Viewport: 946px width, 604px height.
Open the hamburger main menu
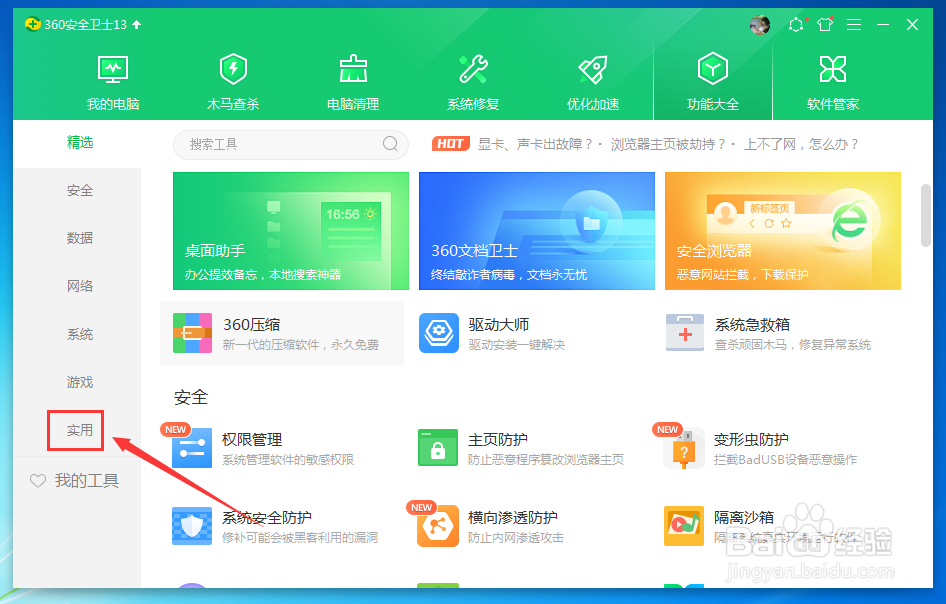tap(854, 24)
